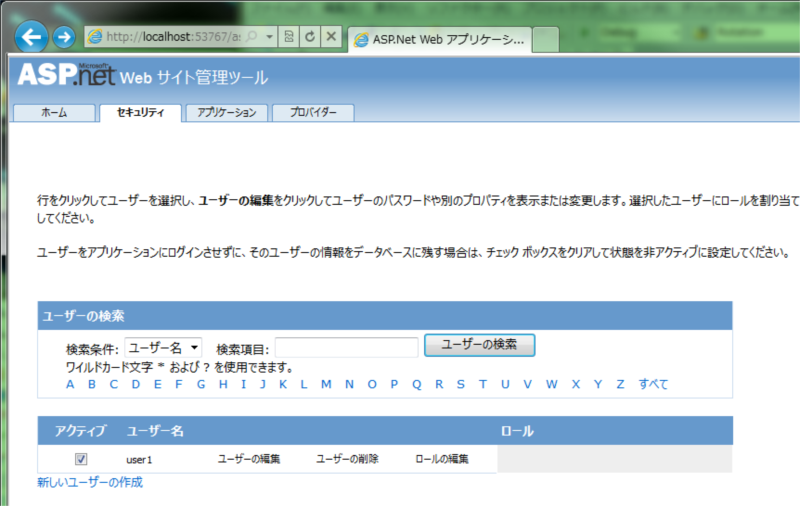Open the ホーム tab
Screen dimensions: 800x506
pos(54,113)
